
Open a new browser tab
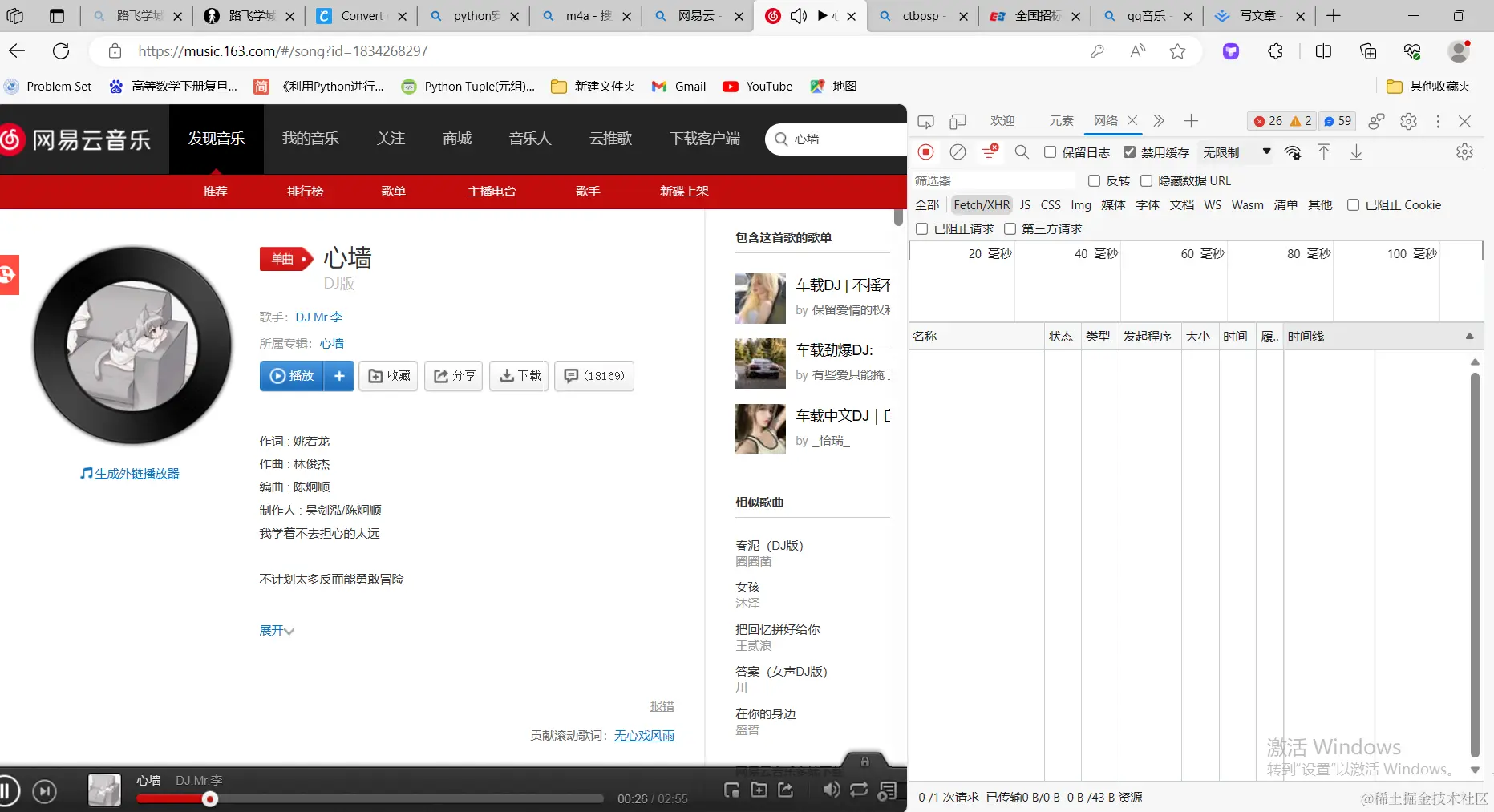[x=1334, y=16]
